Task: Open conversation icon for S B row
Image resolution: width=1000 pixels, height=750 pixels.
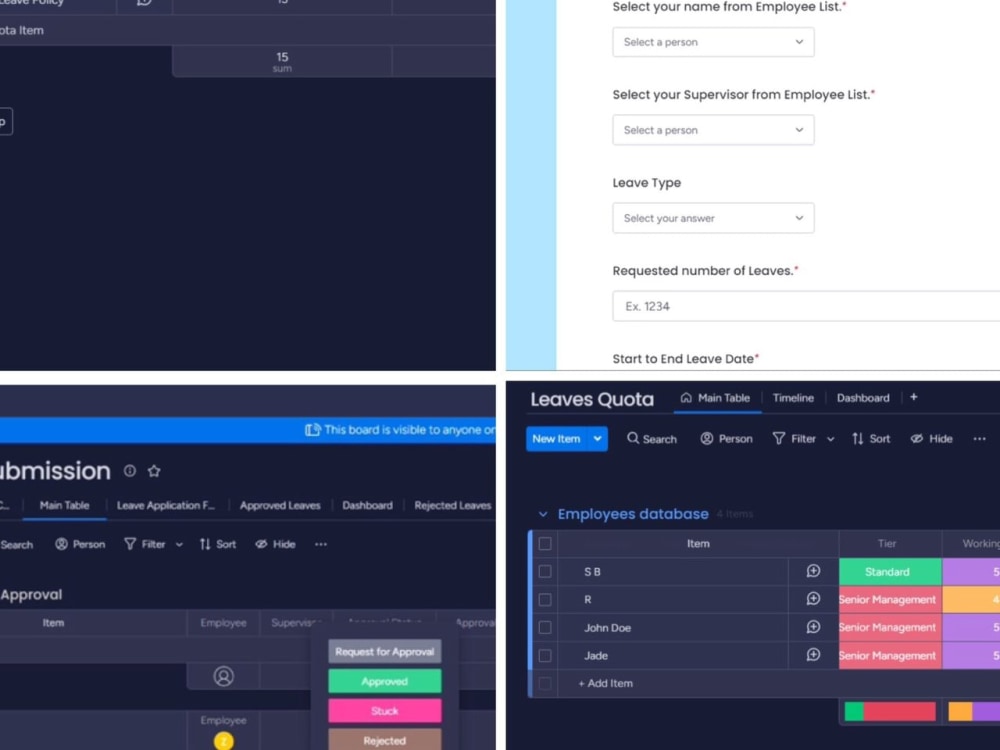Action: (813, 571)
